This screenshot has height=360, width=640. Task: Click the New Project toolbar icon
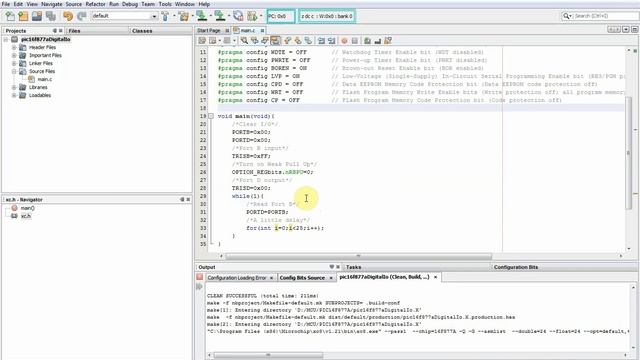(23, 16)
